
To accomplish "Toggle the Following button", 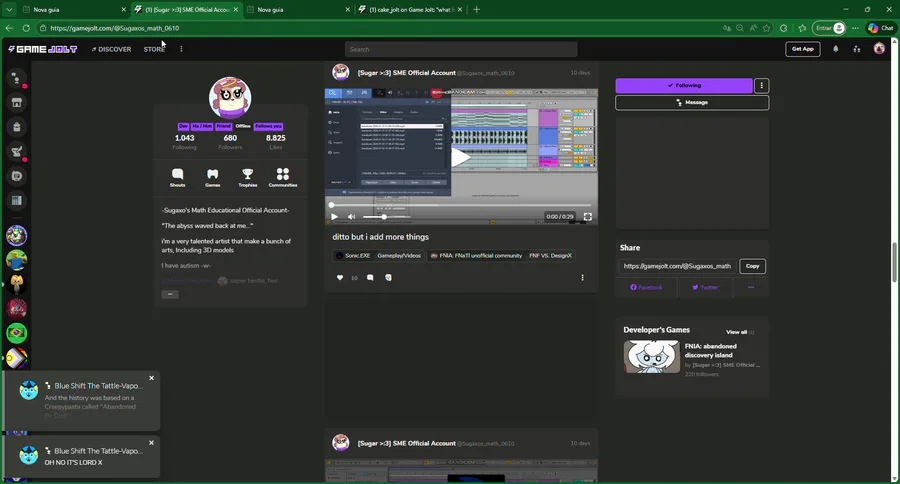I will 684,86.
